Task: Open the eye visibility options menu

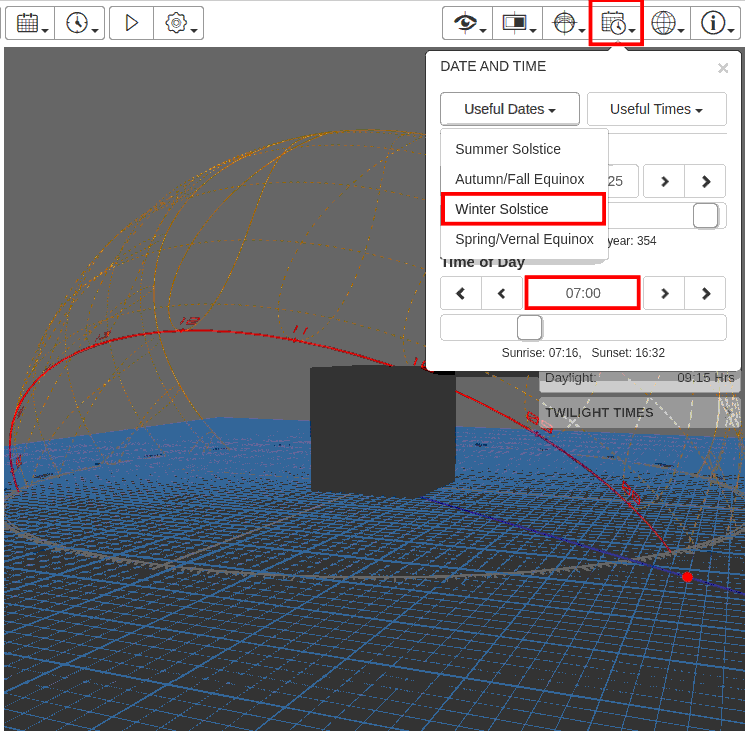Action: pyautogui.click(x=468, y=23)
